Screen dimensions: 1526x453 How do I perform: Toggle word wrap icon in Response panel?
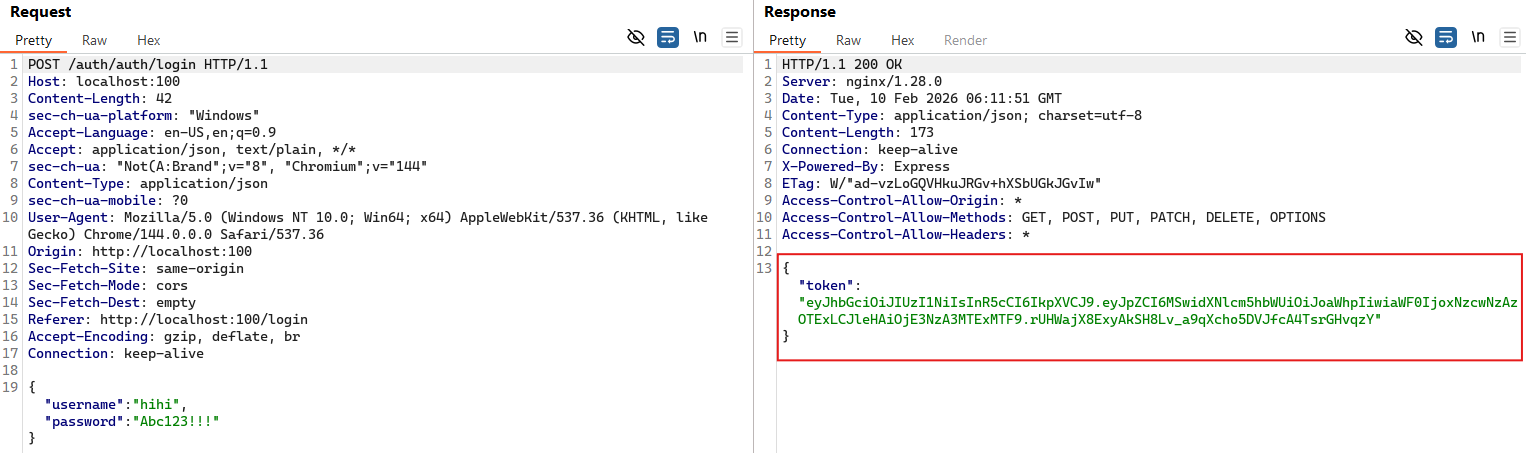1445,38
